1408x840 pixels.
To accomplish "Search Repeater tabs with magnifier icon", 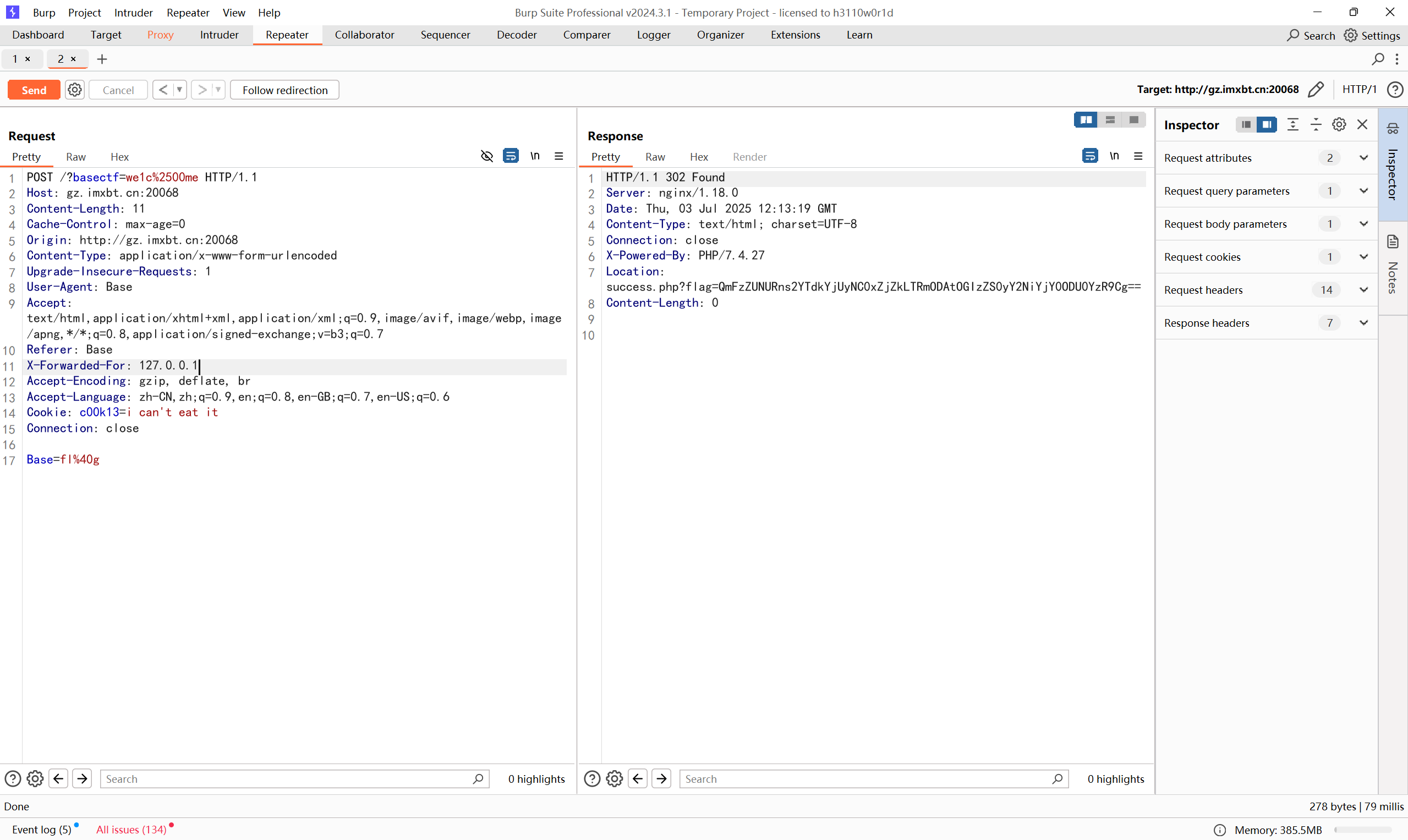I will tap(1378, 59).
